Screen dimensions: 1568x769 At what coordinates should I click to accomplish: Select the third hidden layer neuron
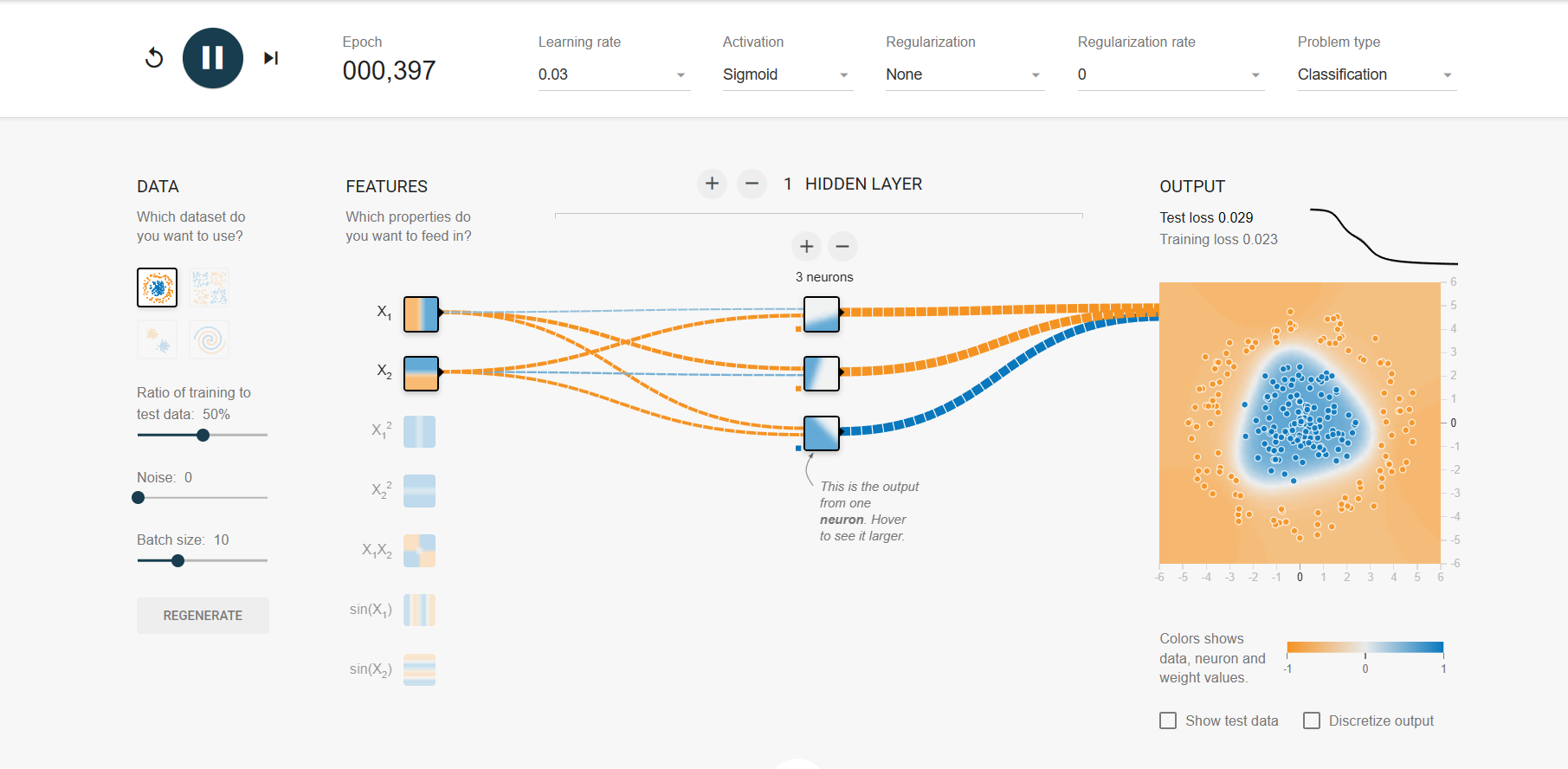coord(822,433)
